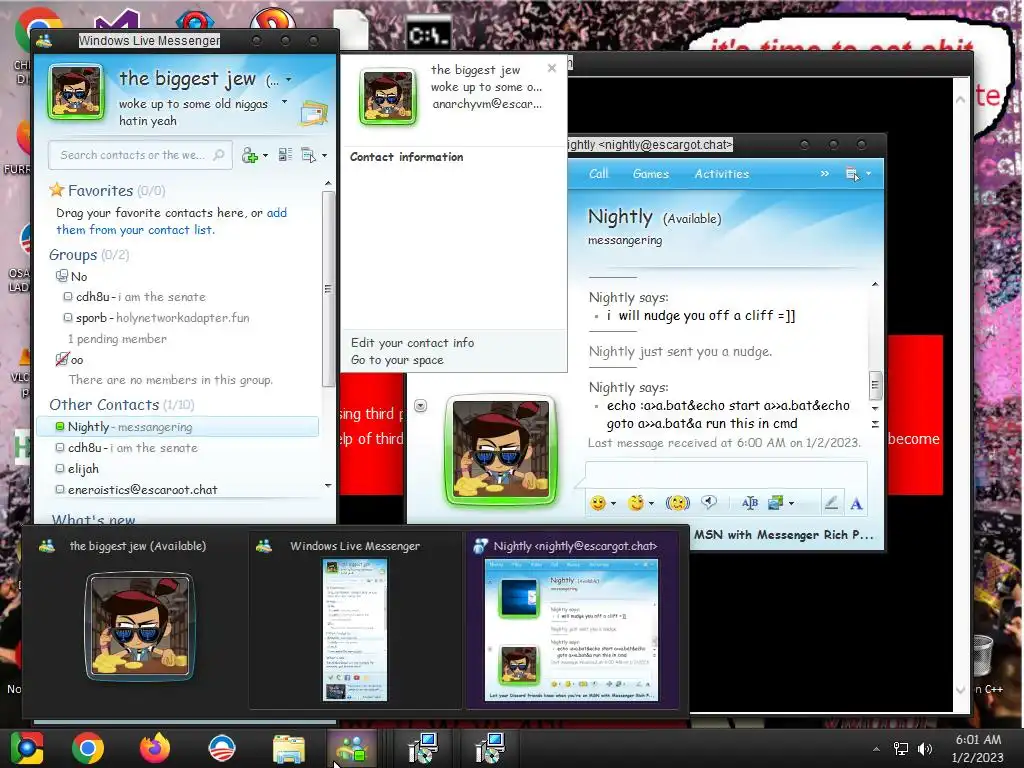This screenshot has width=1024, height=768.
Task: Open the personal message dropdown arrow
Action: (x=284, y=102)
